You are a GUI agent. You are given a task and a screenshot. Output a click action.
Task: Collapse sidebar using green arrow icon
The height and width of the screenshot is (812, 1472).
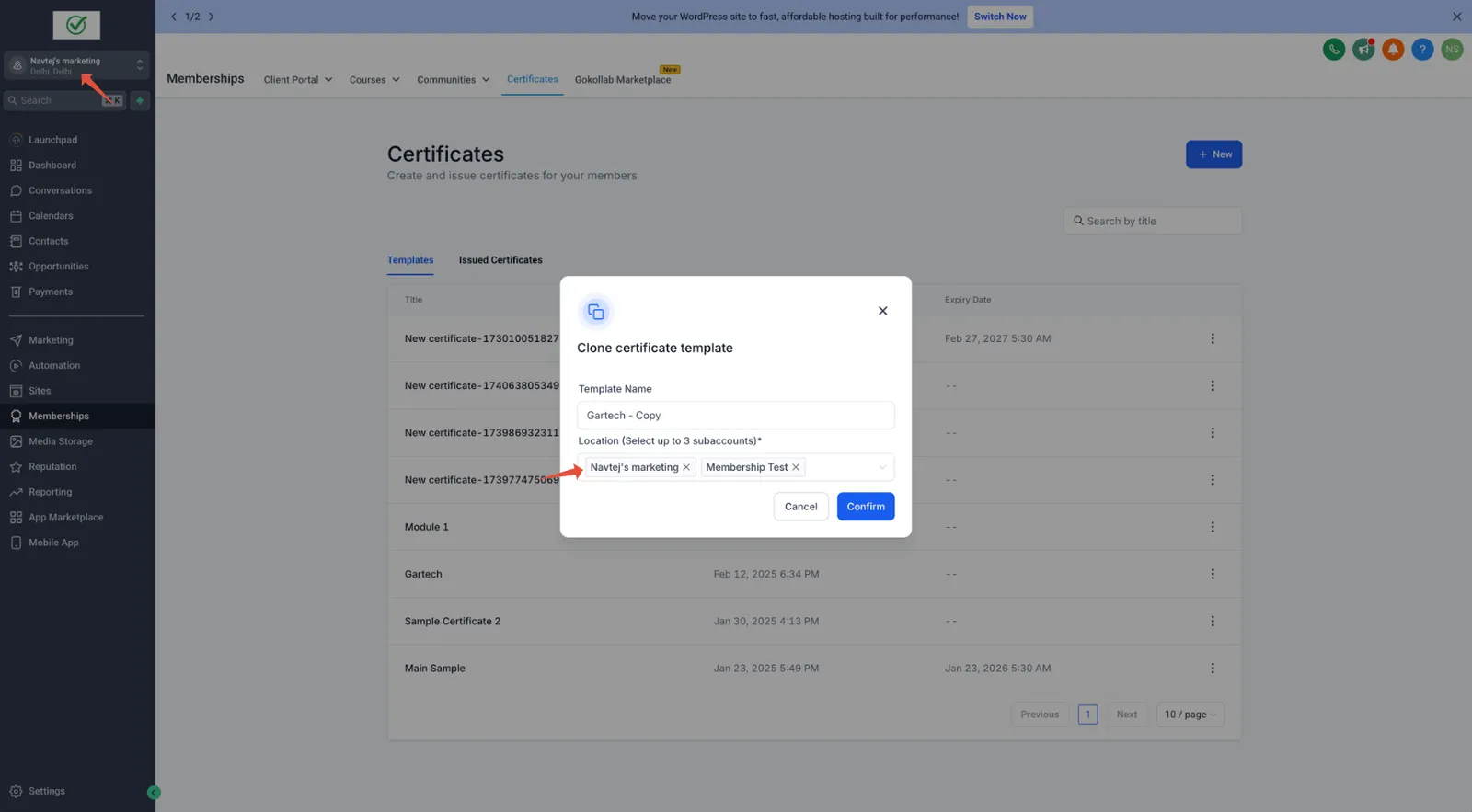coord(154,793)
